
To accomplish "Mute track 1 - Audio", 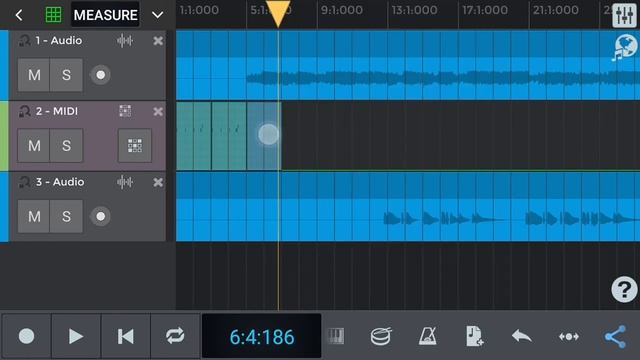I will (x=34, y=75).
